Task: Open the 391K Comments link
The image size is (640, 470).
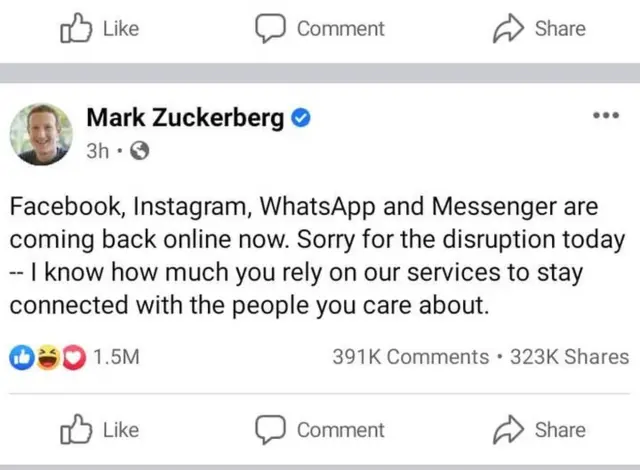Action: [x=410, y=356]
